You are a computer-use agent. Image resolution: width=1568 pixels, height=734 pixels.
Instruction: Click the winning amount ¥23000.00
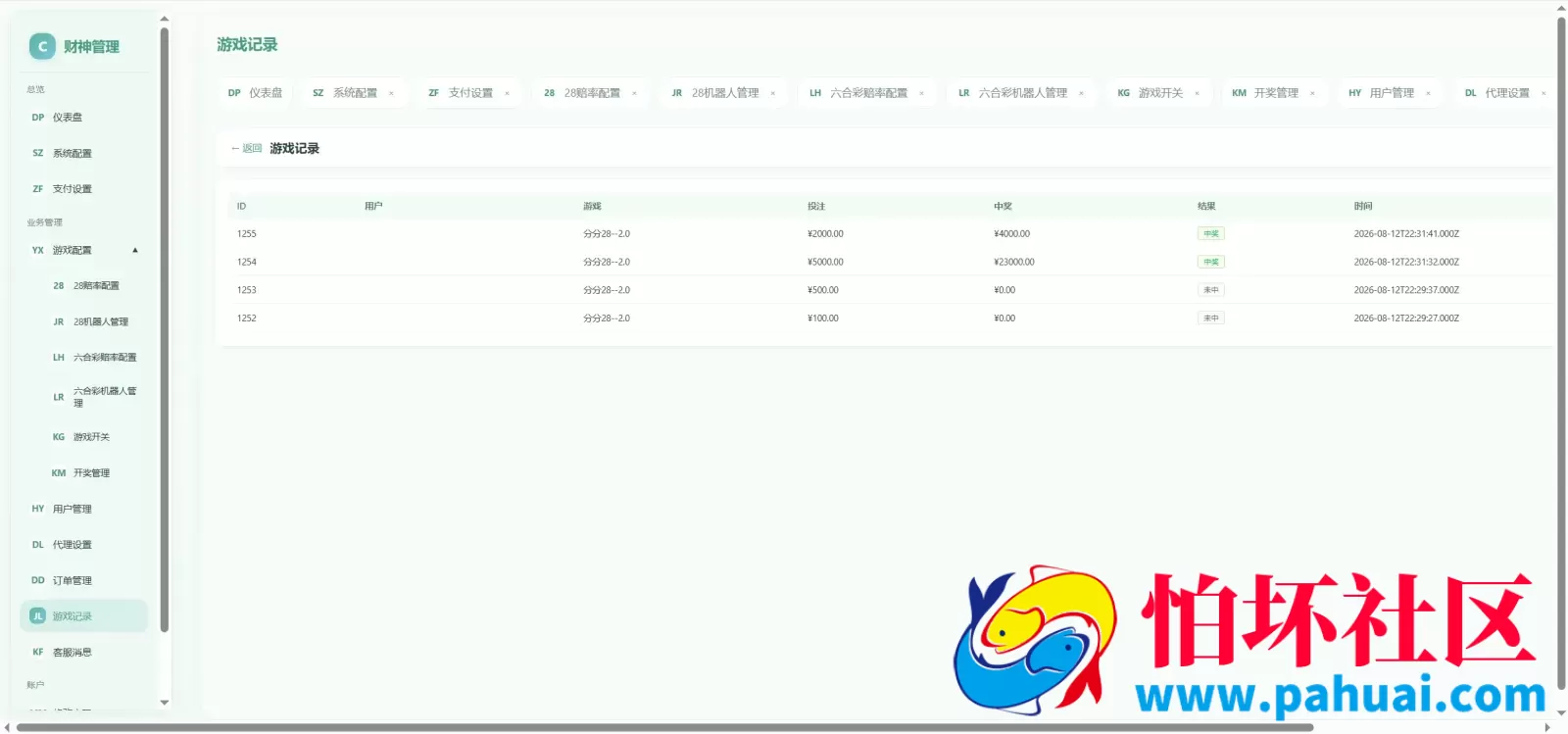pos(1014,263)
